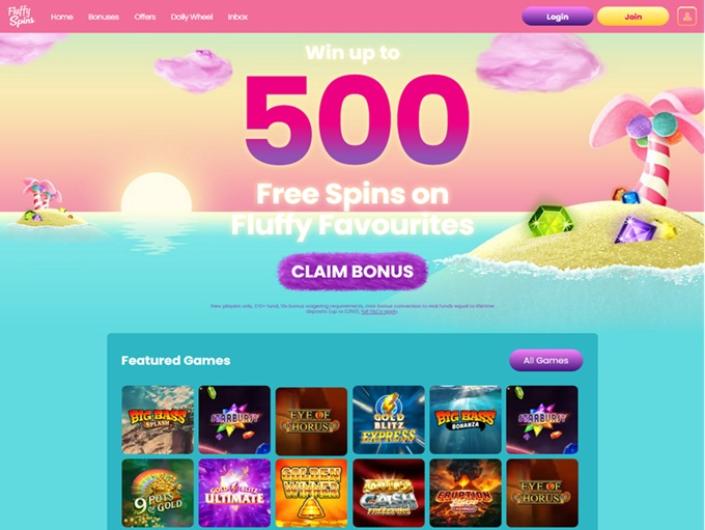Click the Fluffy Spins logo
Image resolution: width=705 pixels, height=530 pixels.
click(x=21, y=16)
